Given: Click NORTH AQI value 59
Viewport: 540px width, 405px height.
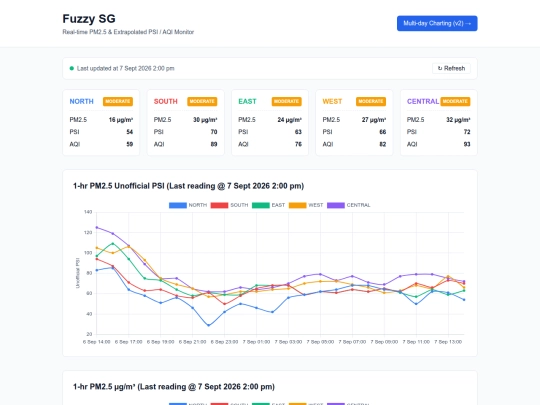Looking at the screenshot, I should coord(129,144).
